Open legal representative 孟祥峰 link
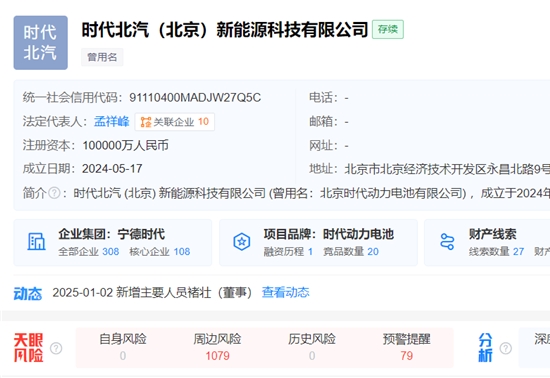This screenshot has height=378, width=550. [112, 121]
